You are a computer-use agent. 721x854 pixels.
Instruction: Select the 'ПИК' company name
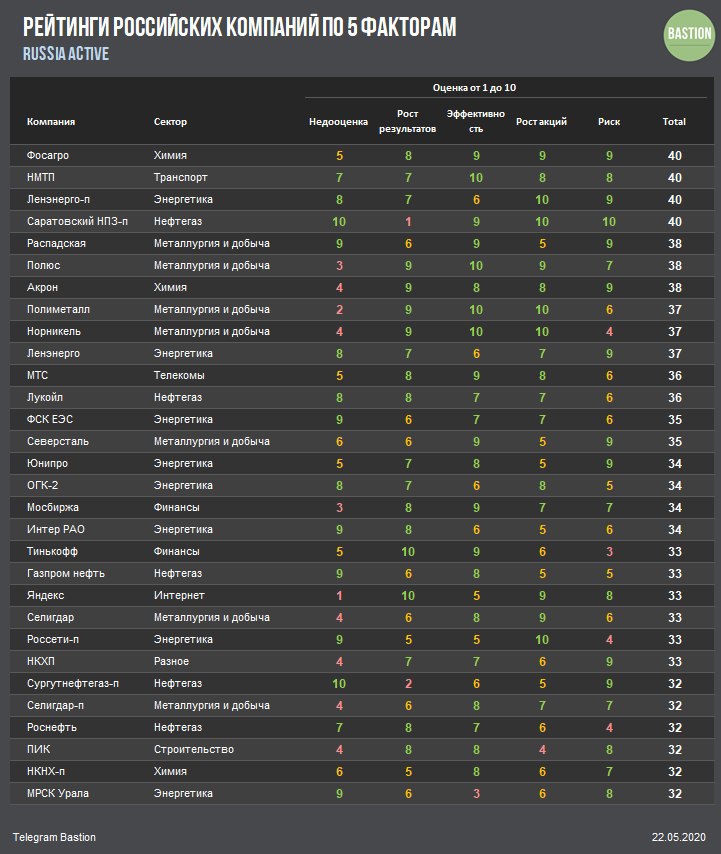click(39, 749)
